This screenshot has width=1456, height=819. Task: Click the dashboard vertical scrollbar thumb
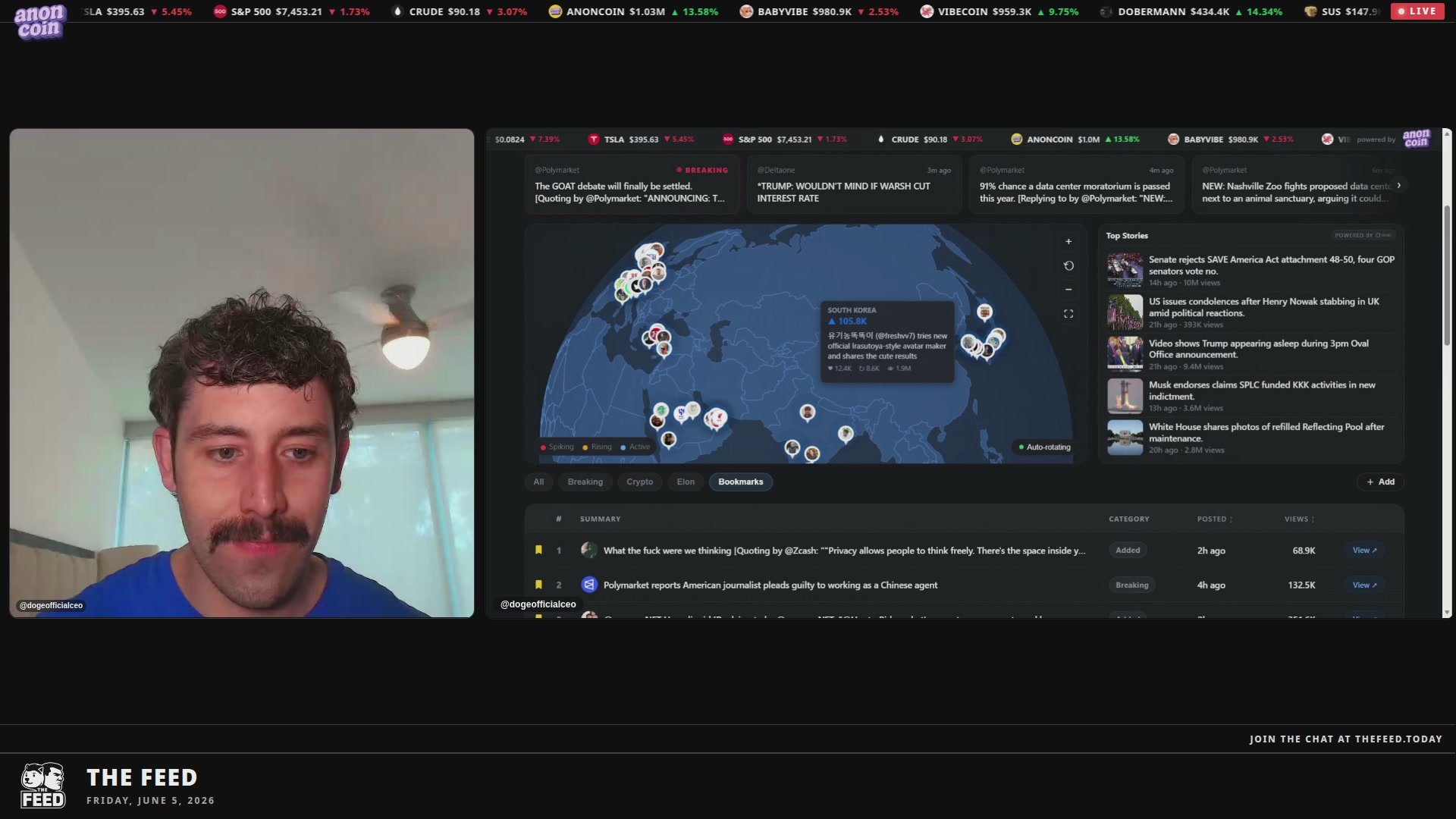coord(1447,275)
